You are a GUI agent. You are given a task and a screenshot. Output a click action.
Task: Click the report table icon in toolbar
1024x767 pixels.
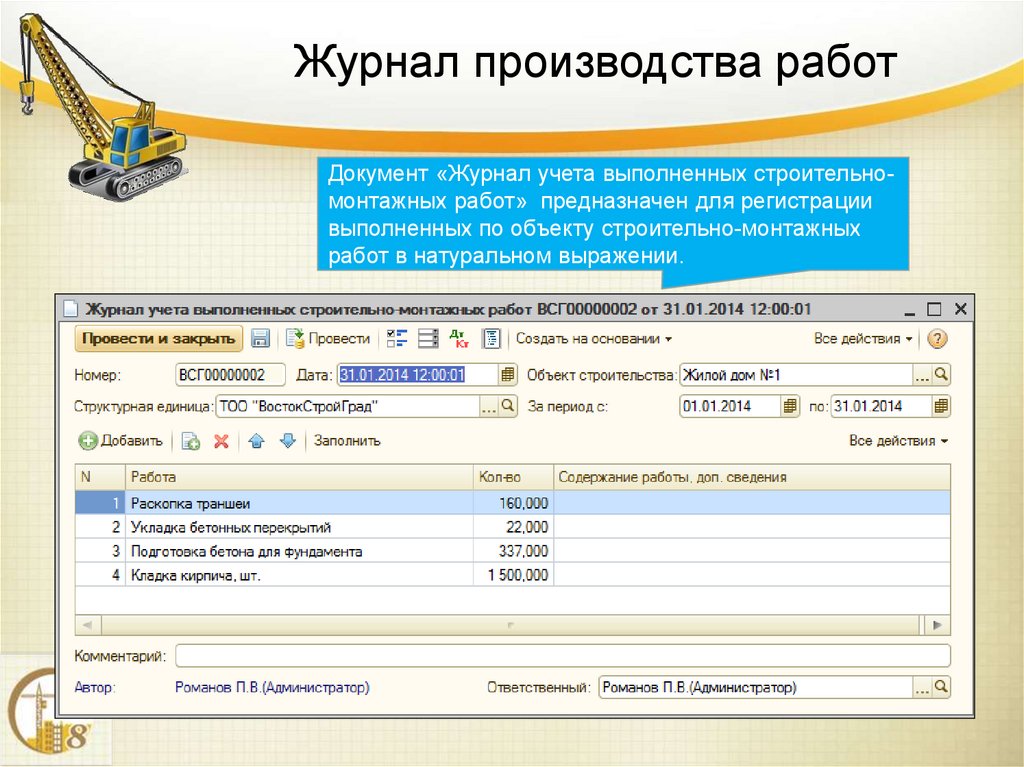(x=428, y=338)
